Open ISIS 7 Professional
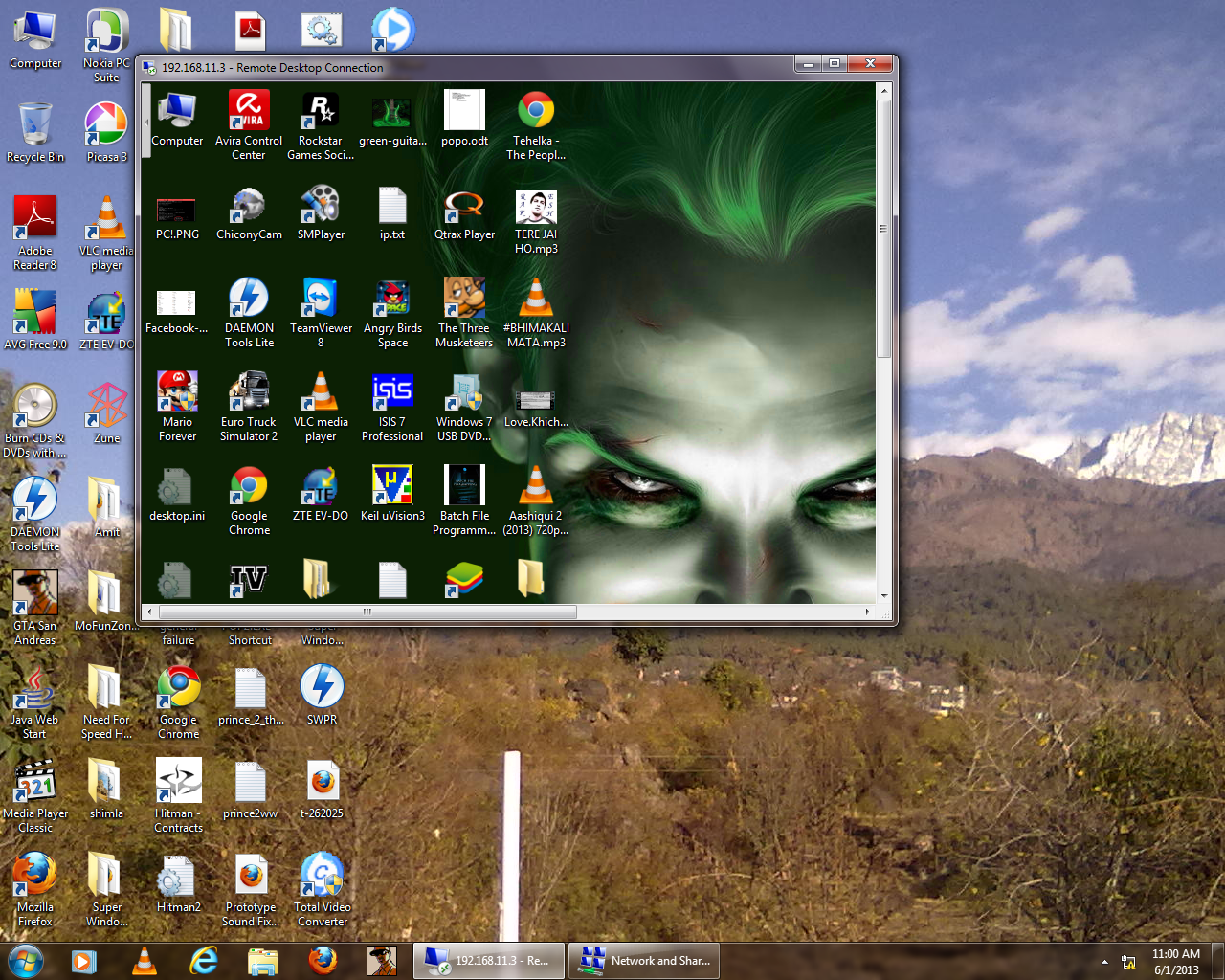Viewport: 1225px width, 980px height. (x=392, y=390)
